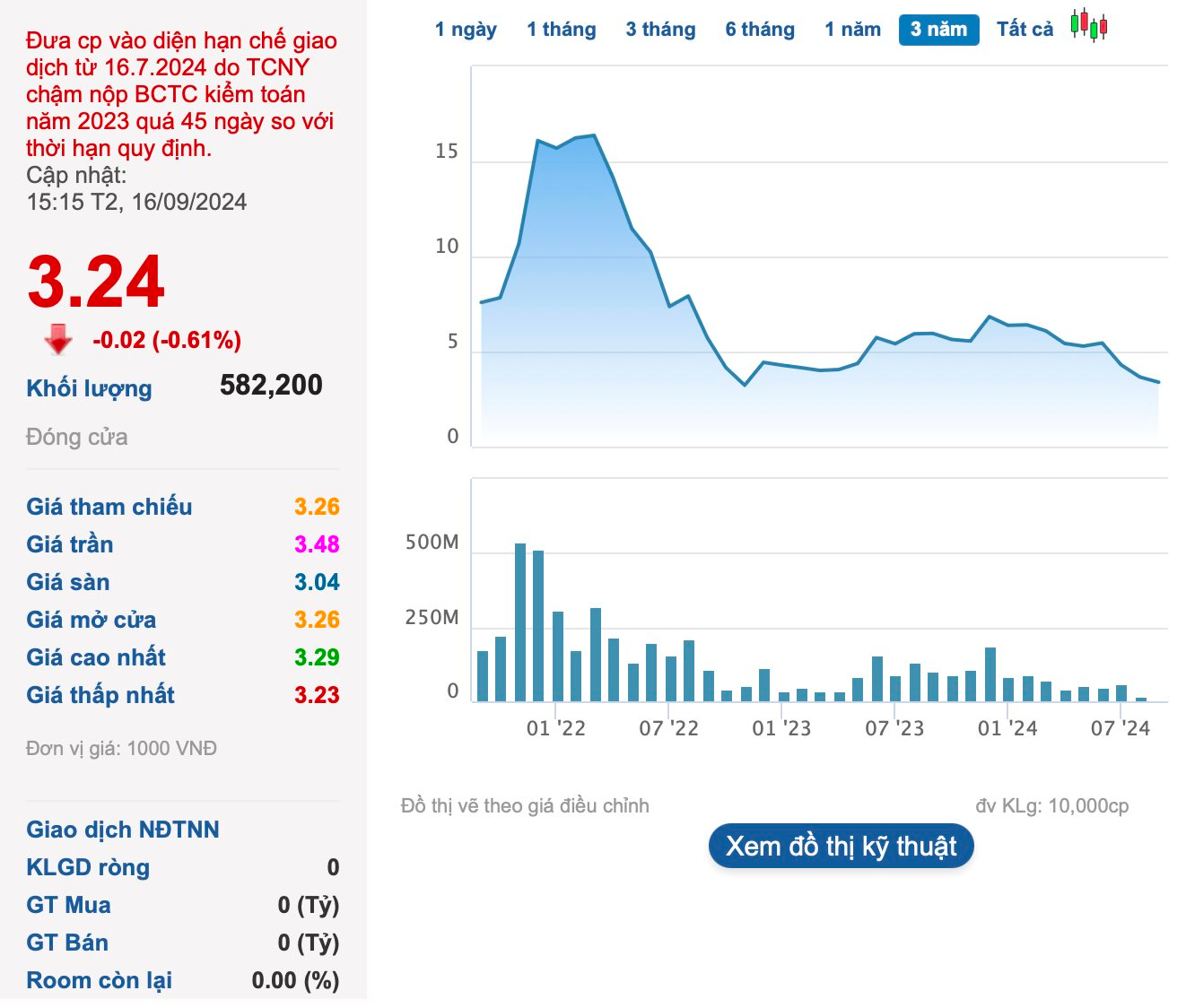The width and height of the screenshot is (1186, 1008).
Task: Click the Room còn lại label
Action: coord(99,980)
